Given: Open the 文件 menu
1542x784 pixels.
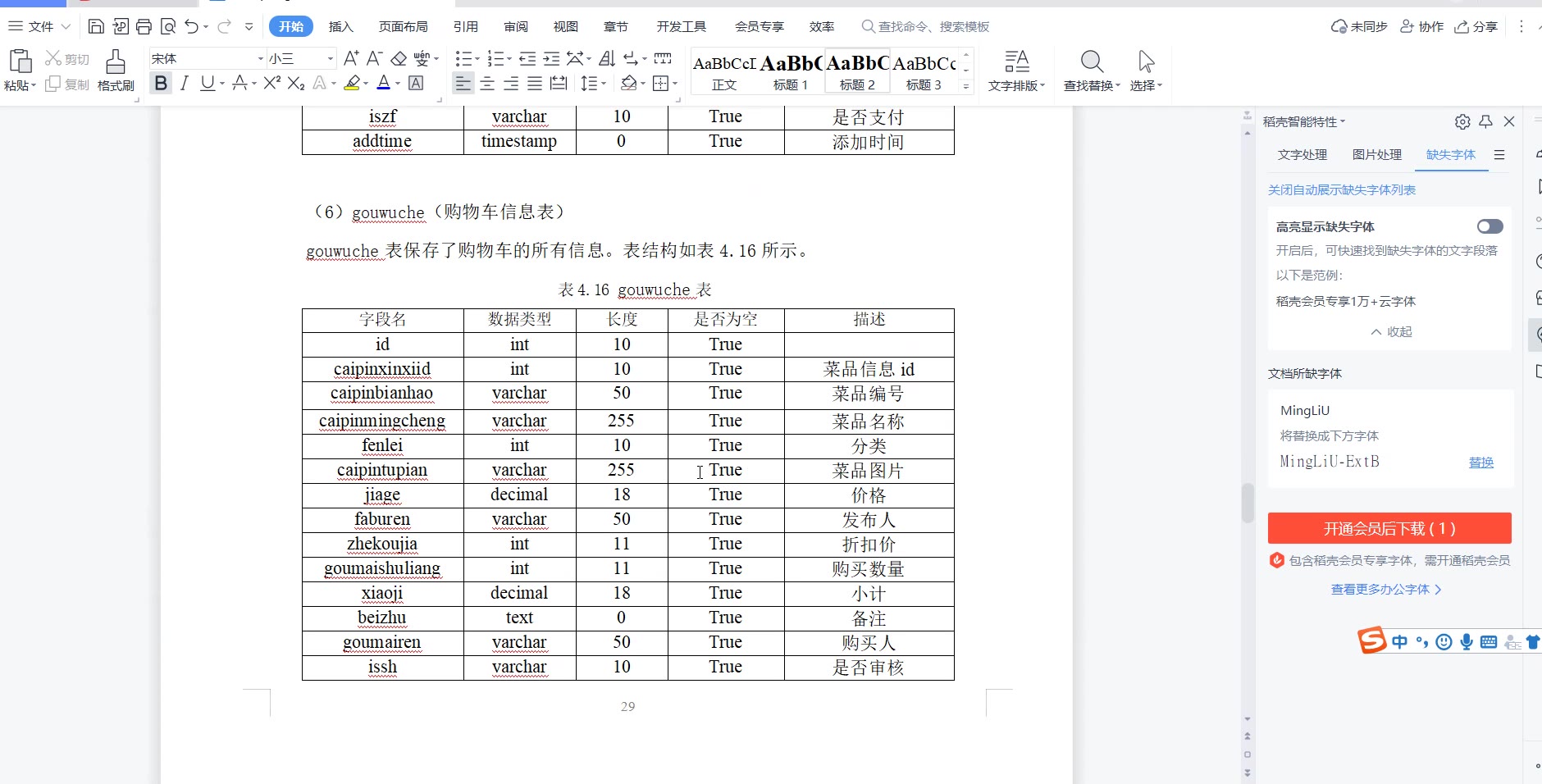Looking at the screenshot, I should coord(39,26).
